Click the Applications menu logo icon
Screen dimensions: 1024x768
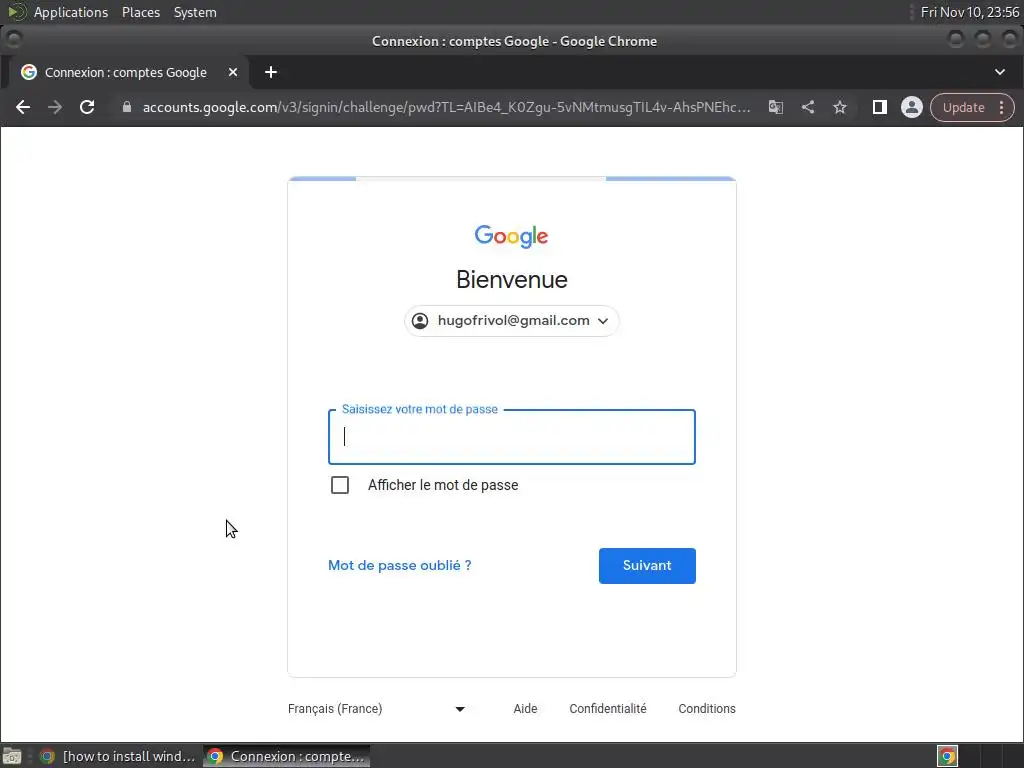[16, 12]
